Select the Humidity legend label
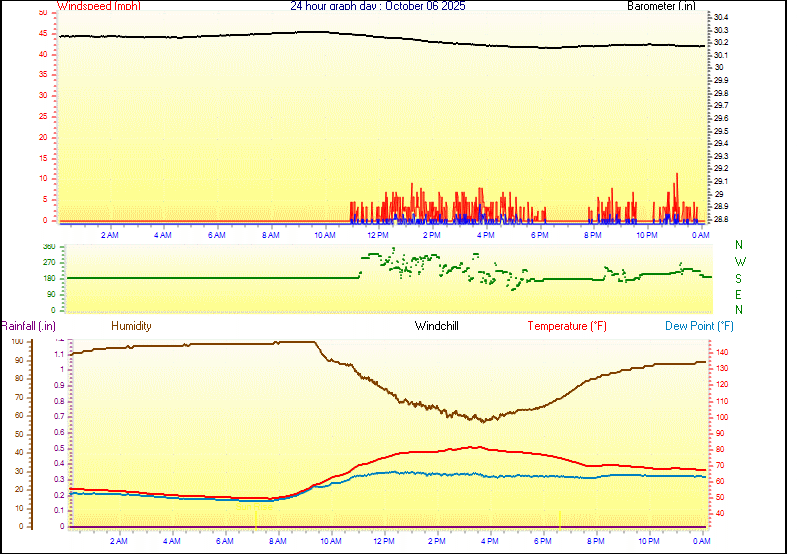The width and height of the screenshot is (798, 554). point(131,326)
